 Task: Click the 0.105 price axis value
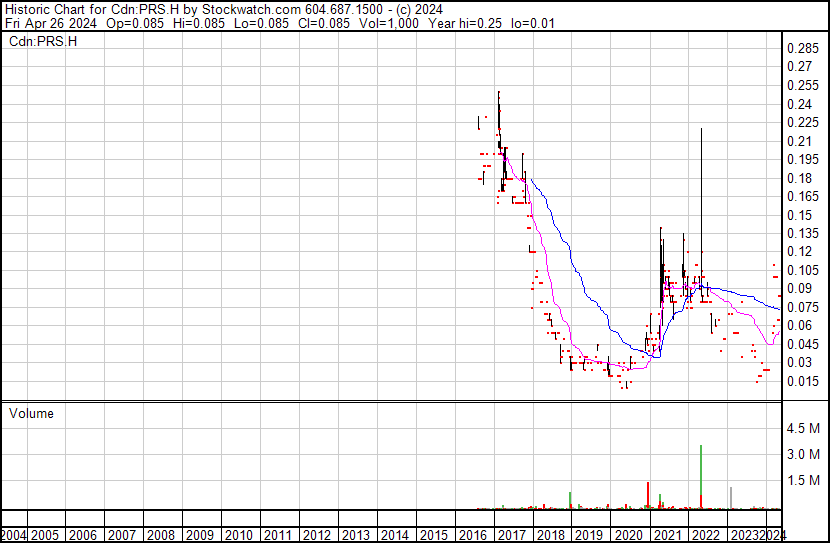(x=803, y=270)
